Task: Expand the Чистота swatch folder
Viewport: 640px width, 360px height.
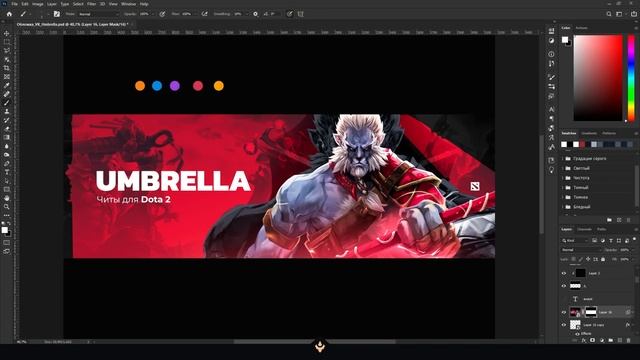Action: click(x=563, y=178)
